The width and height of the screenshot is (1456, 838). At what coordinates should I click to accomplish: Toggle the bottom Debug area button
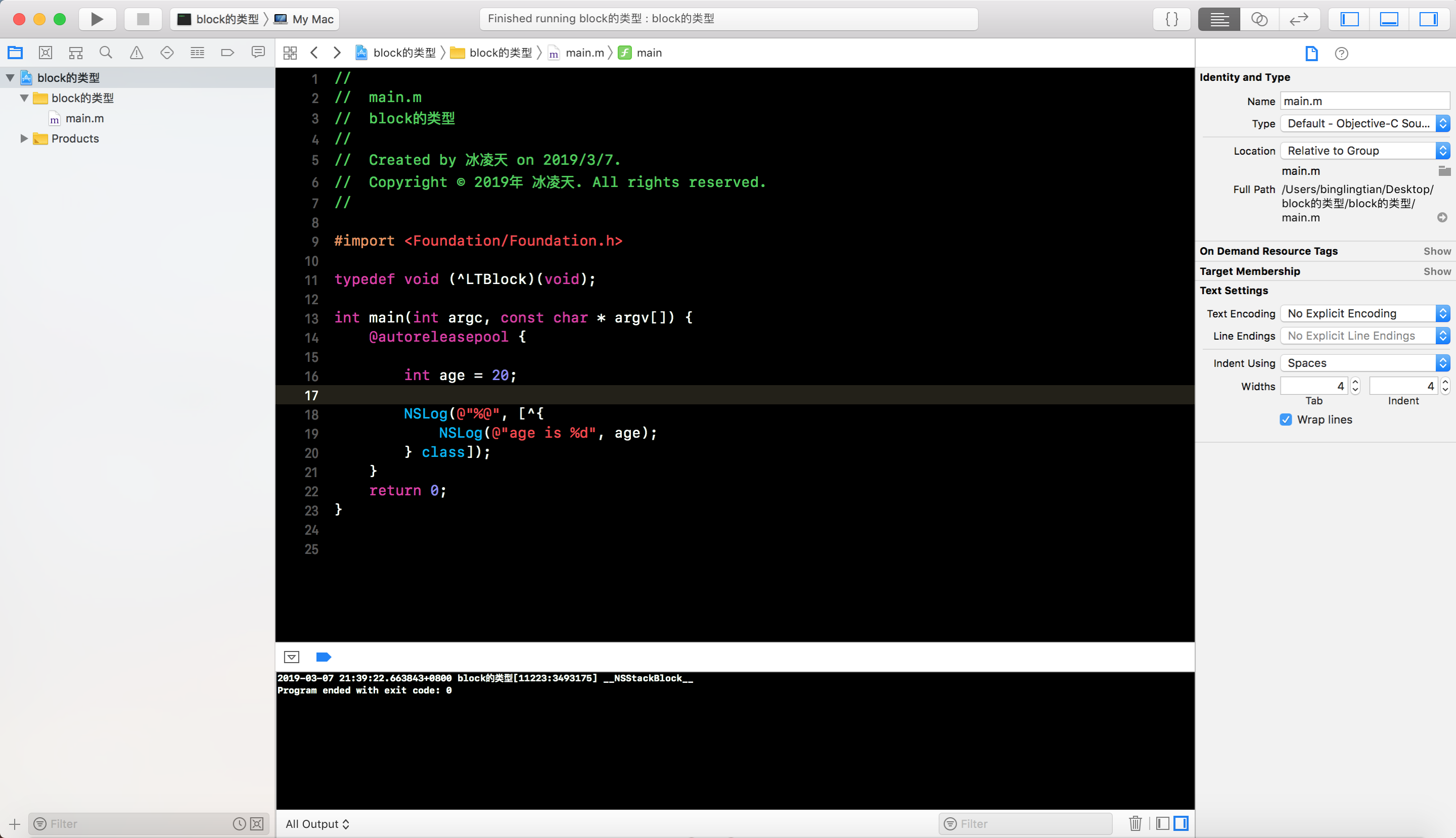tap(1389, 19)
